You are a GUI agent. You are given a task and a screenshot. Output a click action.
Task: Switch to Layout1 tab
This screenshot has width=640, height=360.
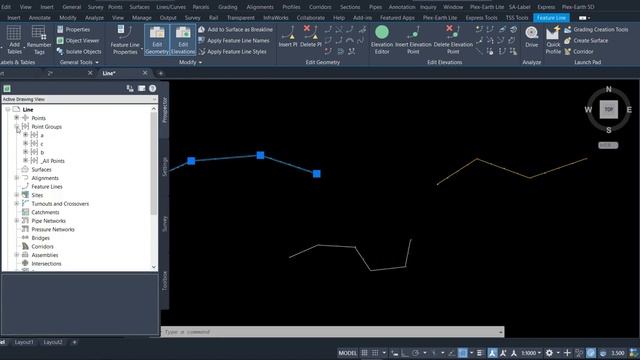pyautogui.click(x=24, y=342)
